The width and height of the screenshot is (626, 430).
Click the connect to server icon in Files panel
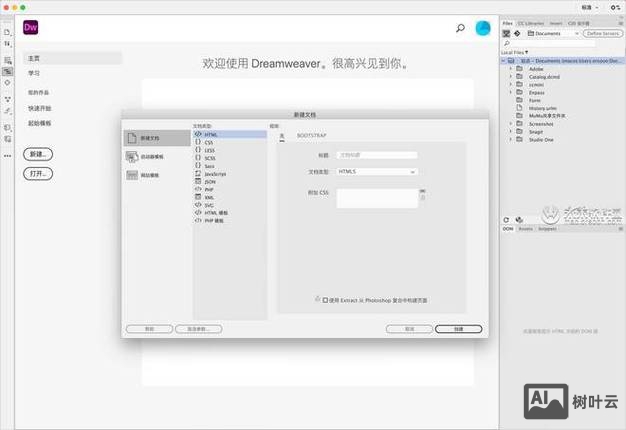[x=506, y=34]
